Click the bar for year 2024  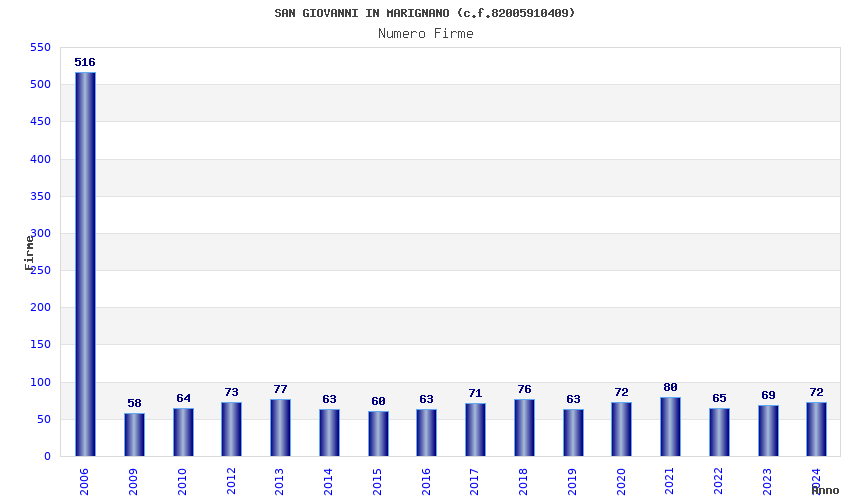pos(816,429)
